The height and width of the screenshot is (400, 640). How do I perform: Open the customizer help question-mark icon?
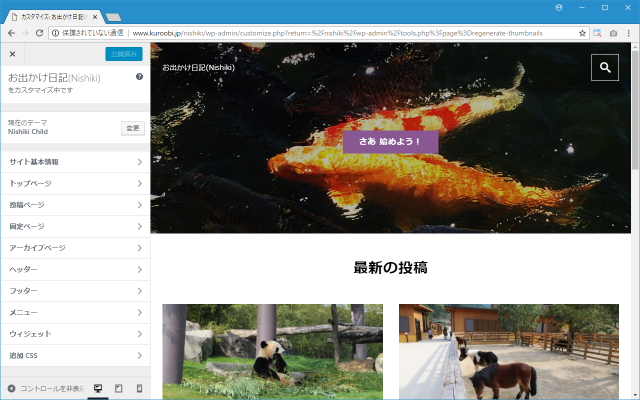click(139, 77)
